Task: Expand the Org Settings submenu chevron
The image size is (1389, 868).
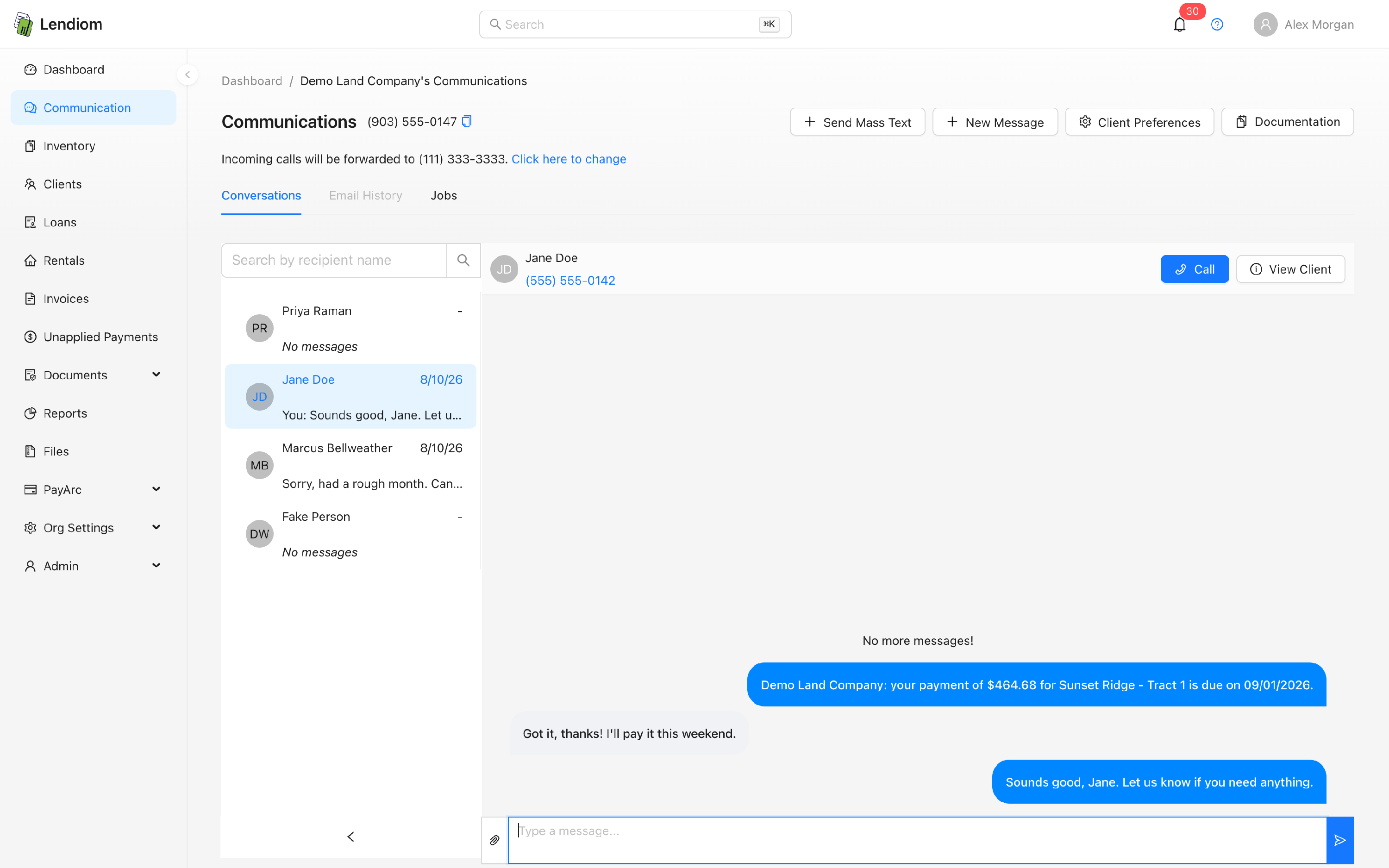Action: click(156, 528)
